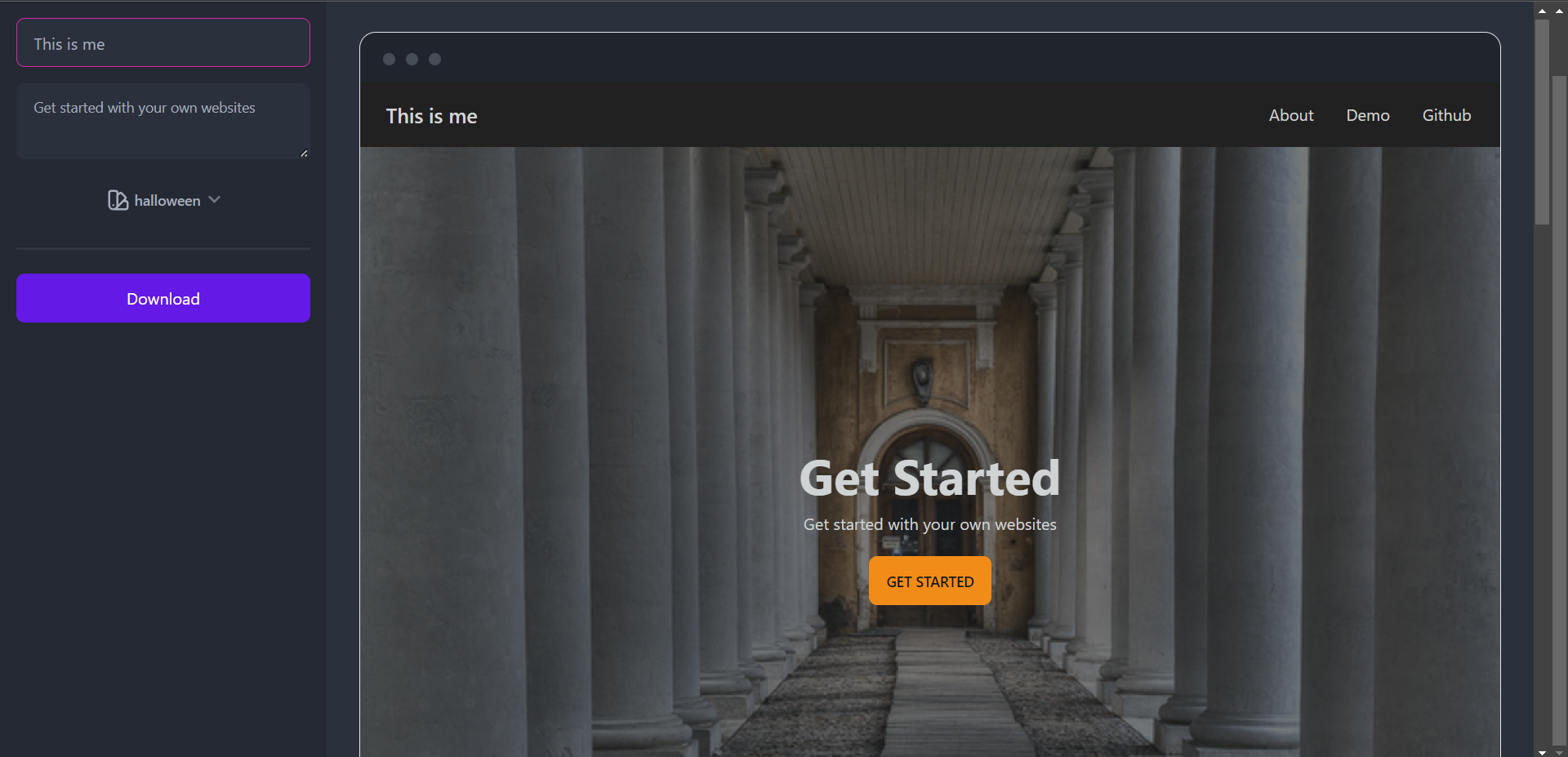Click the purple Download button

(x=163, y=298)
